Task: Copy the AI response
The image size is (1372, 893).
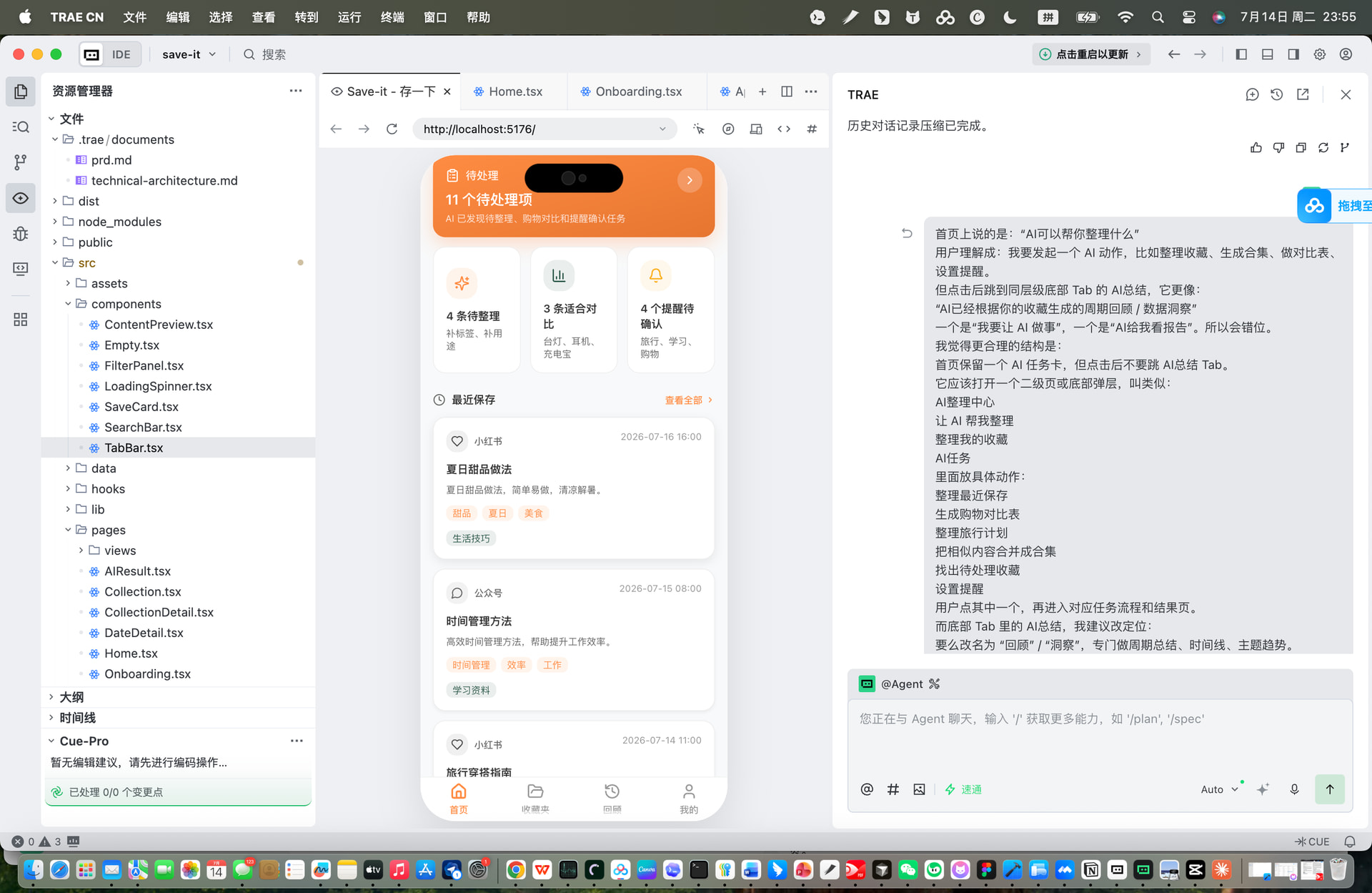Action: [1301, 147]
